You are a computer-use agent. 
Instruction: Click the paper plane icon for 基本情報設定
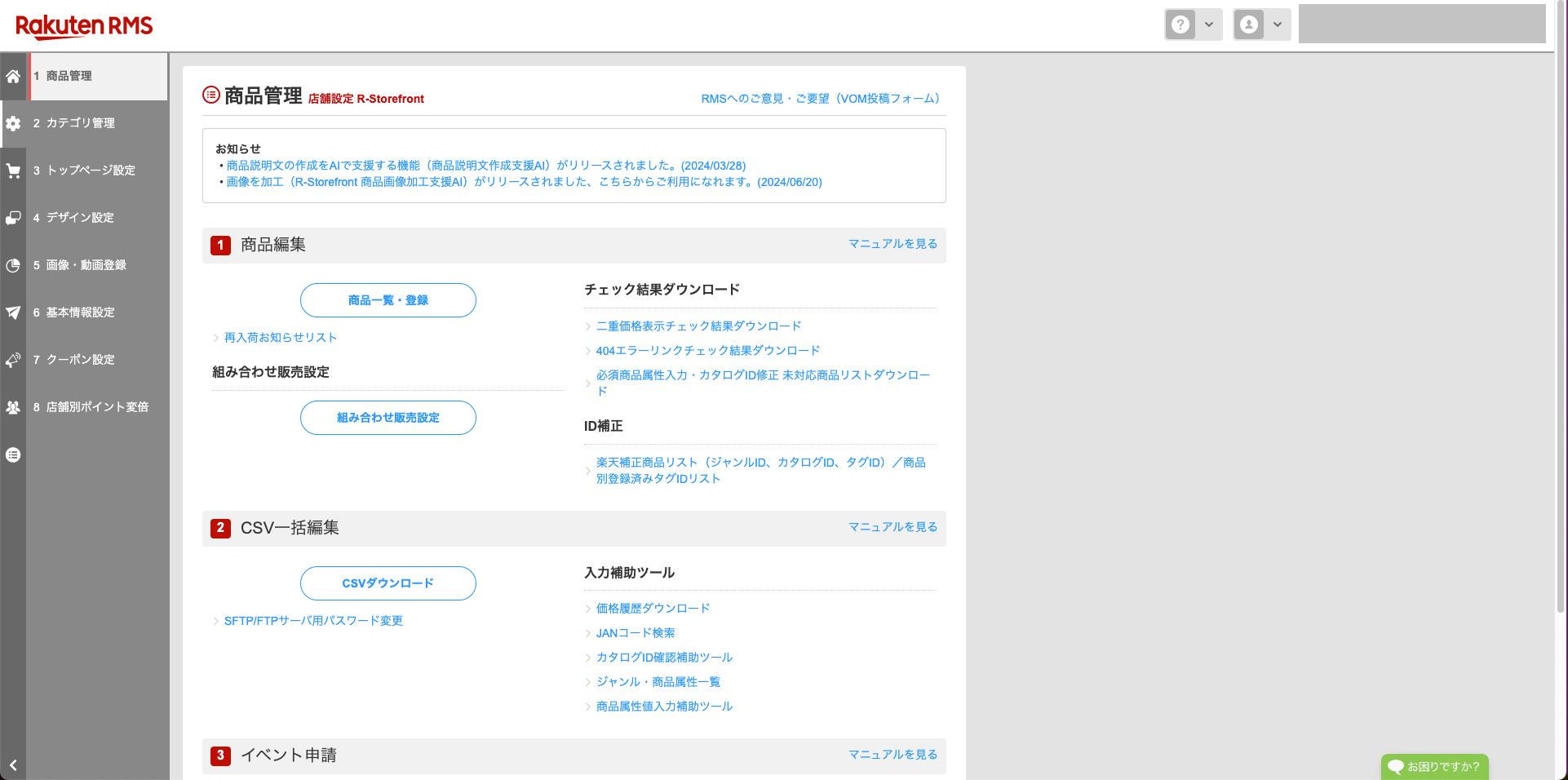pyautogui.click(x=13, y=312)
